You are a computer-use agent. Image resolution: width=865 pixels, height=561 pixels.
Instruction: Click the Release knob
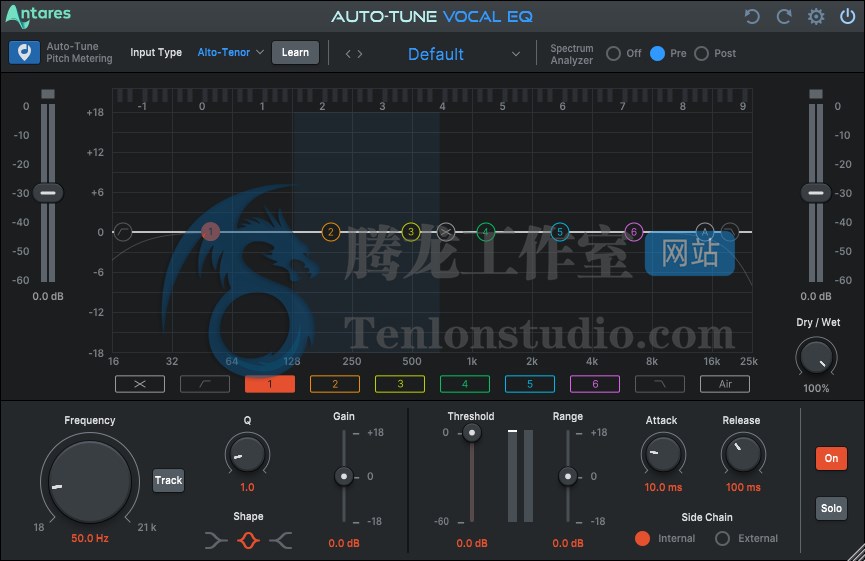click(x=743, y=454)
